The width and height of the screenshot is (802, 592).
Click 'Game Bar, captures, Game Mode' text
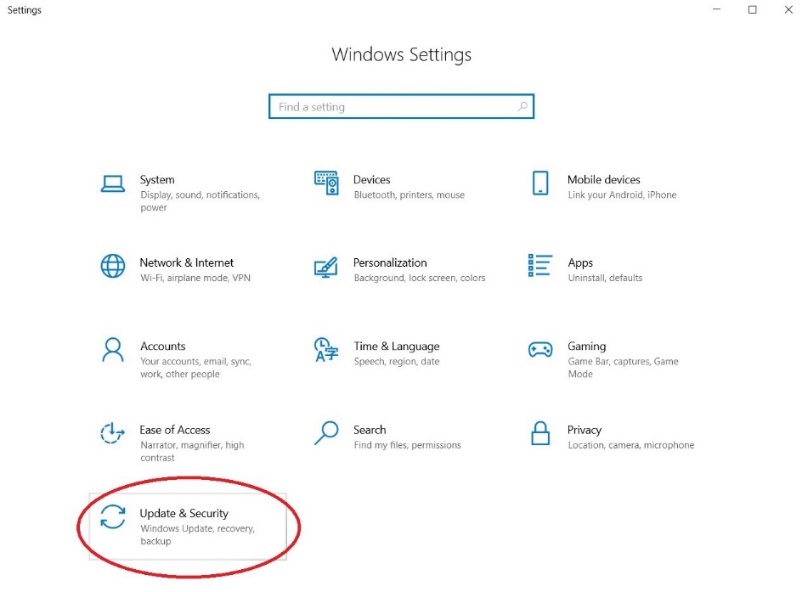click(623, 367)
